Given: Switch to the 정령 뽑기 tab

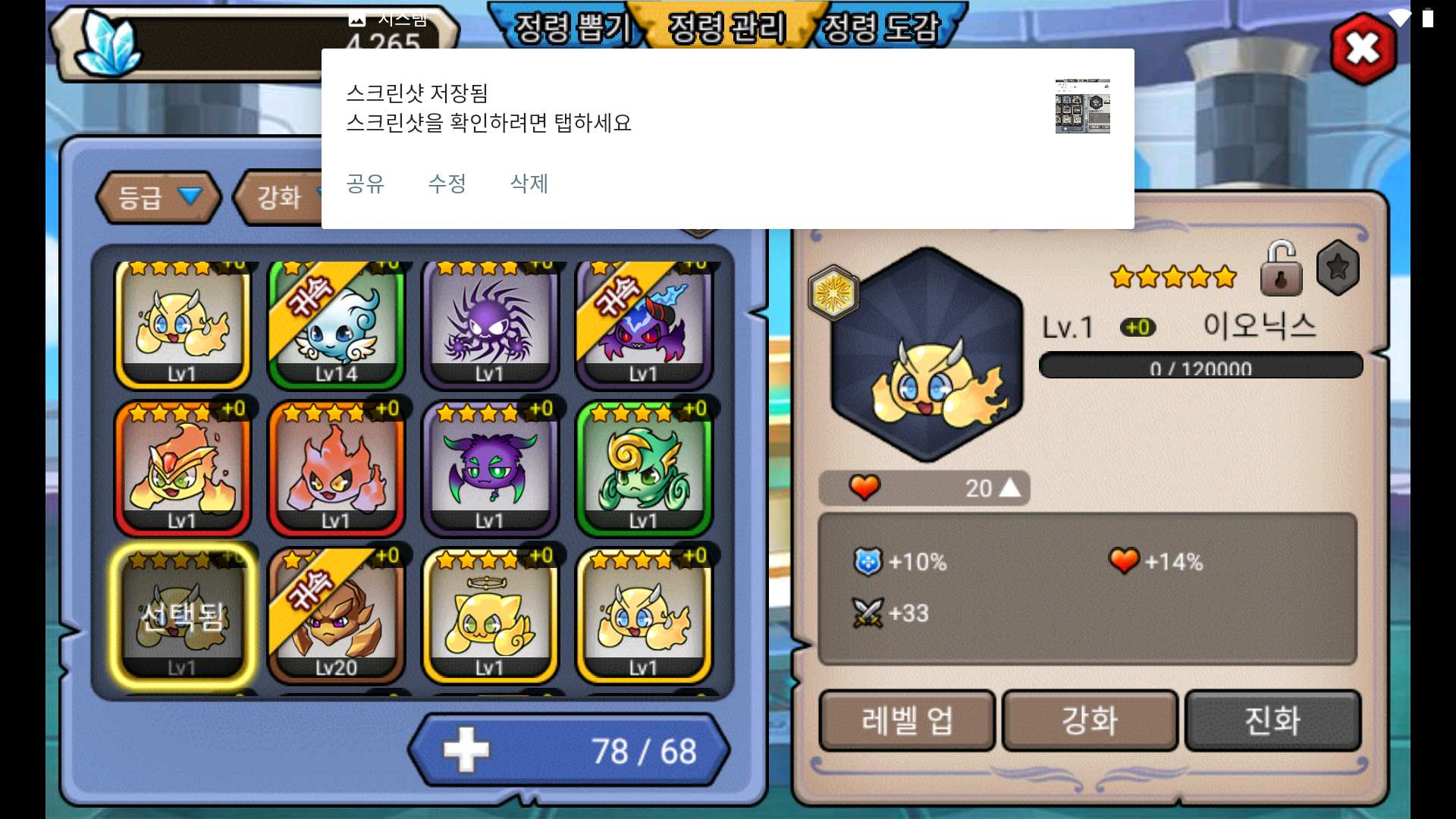Looking at the screenshot, I should point(570,28).
